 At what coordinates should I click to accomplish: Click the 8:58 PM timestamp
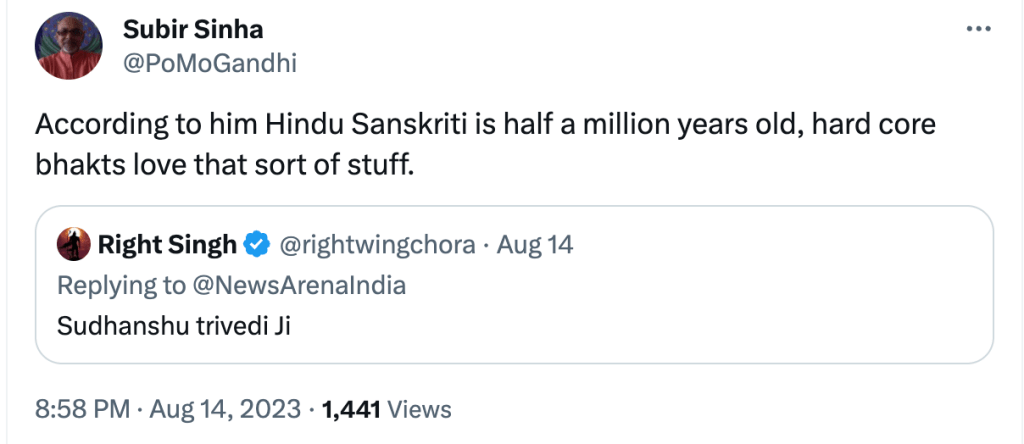pos(81,409)
